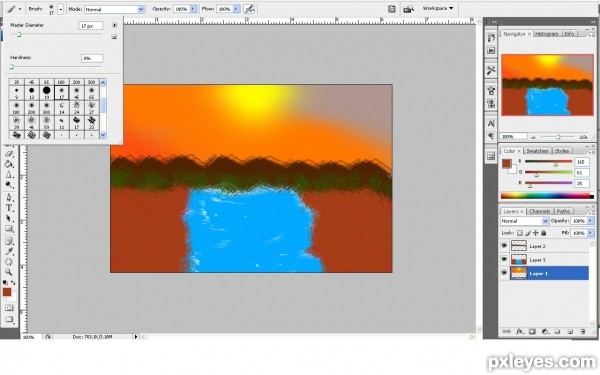Select the Type tool
The height and width of the screenshot is (375, 600).
click(x=9, y=208)
